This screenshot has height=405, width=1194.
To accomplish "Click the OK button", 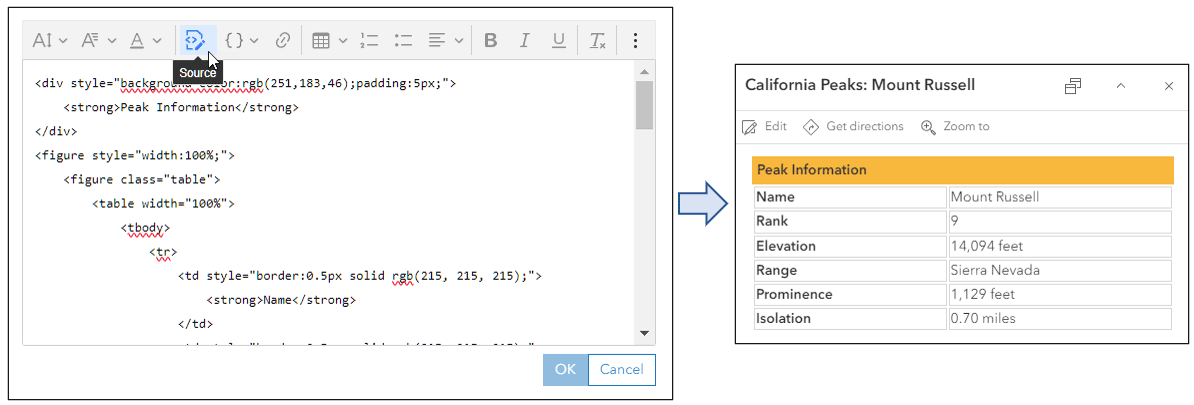I will tap(565, 370).
